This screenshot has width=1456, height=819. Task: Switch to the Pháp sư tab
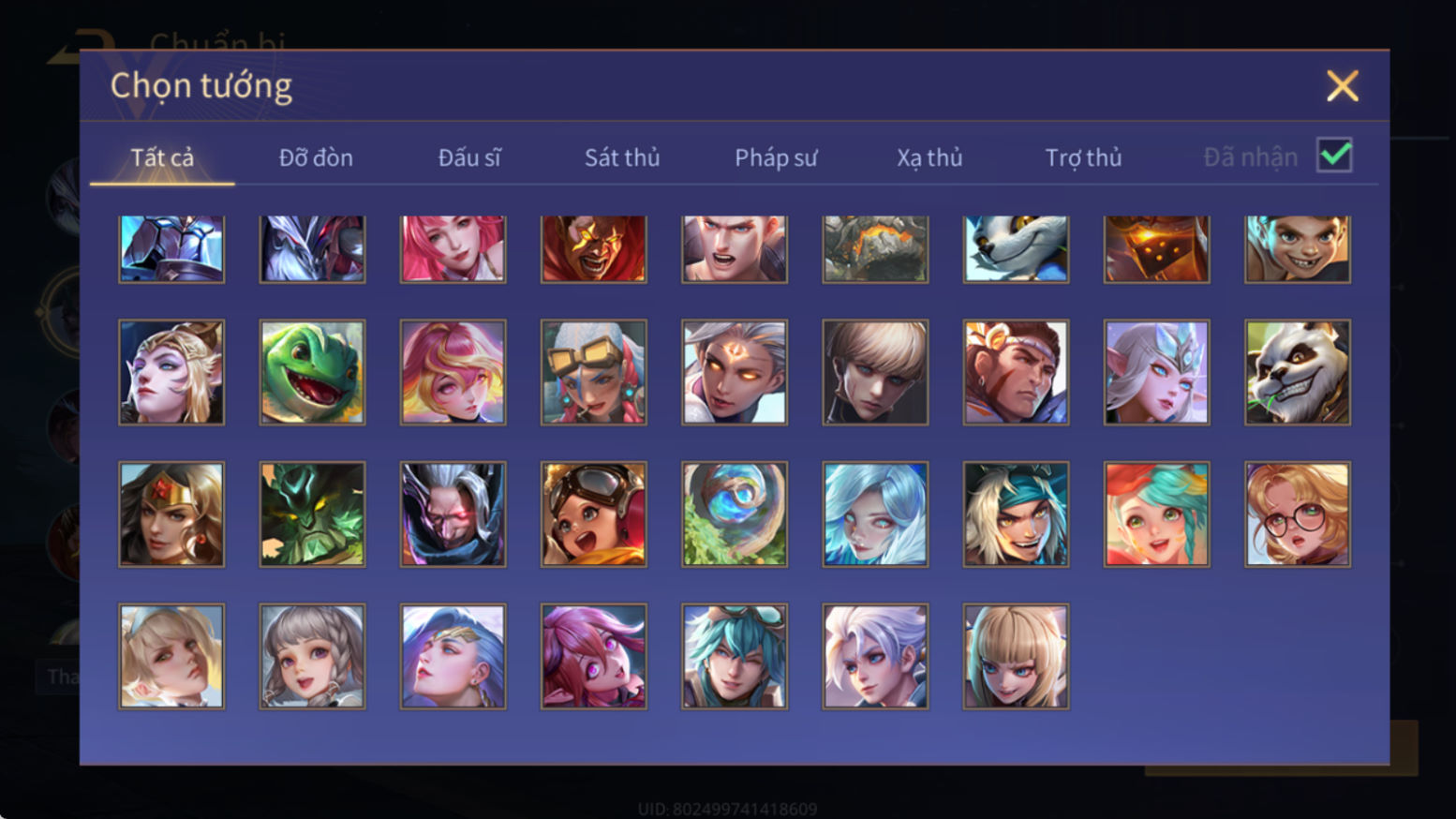tap(776, 157)
